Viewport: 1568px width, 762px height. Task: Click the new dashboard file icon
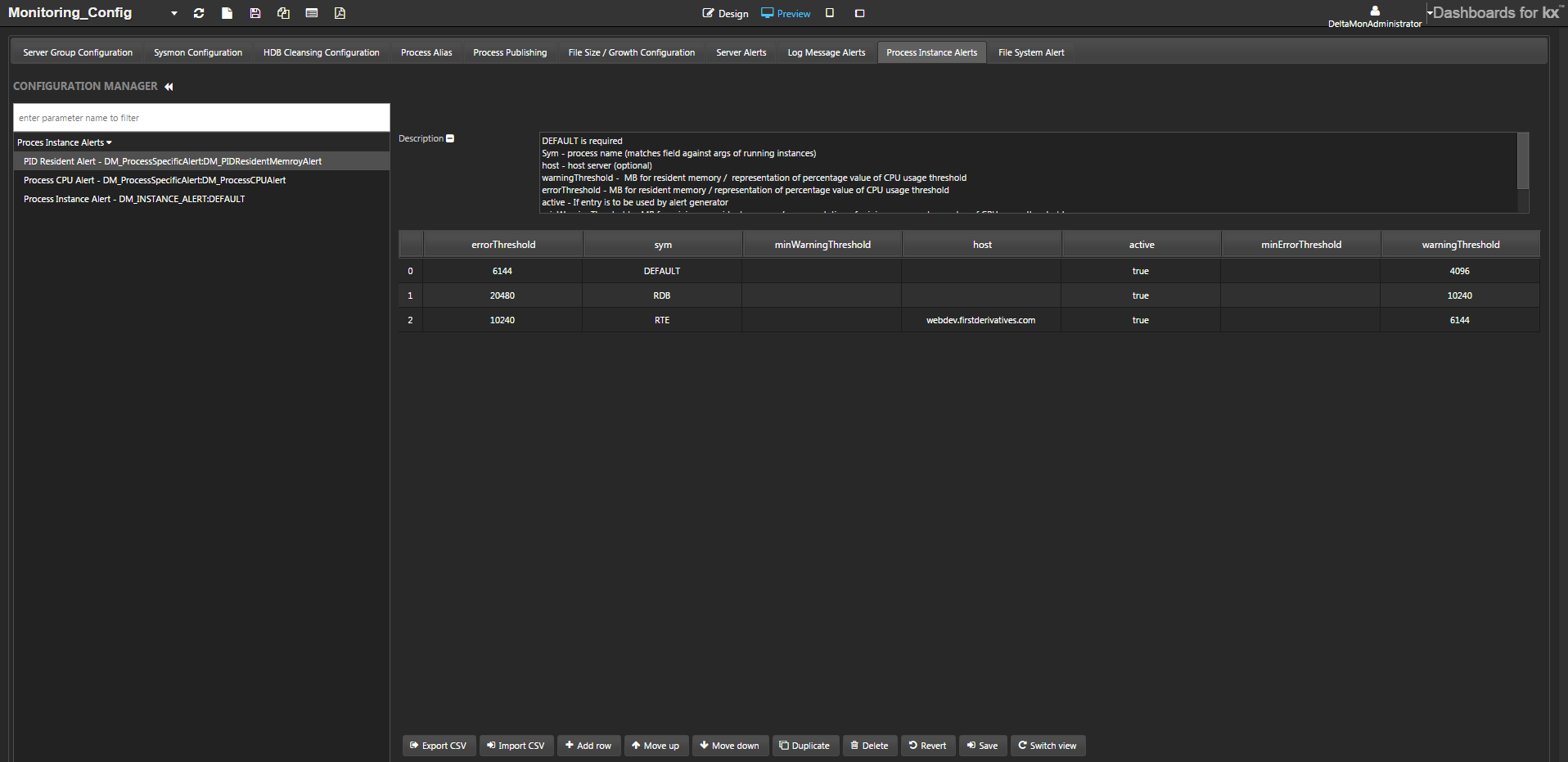point(227,13)
